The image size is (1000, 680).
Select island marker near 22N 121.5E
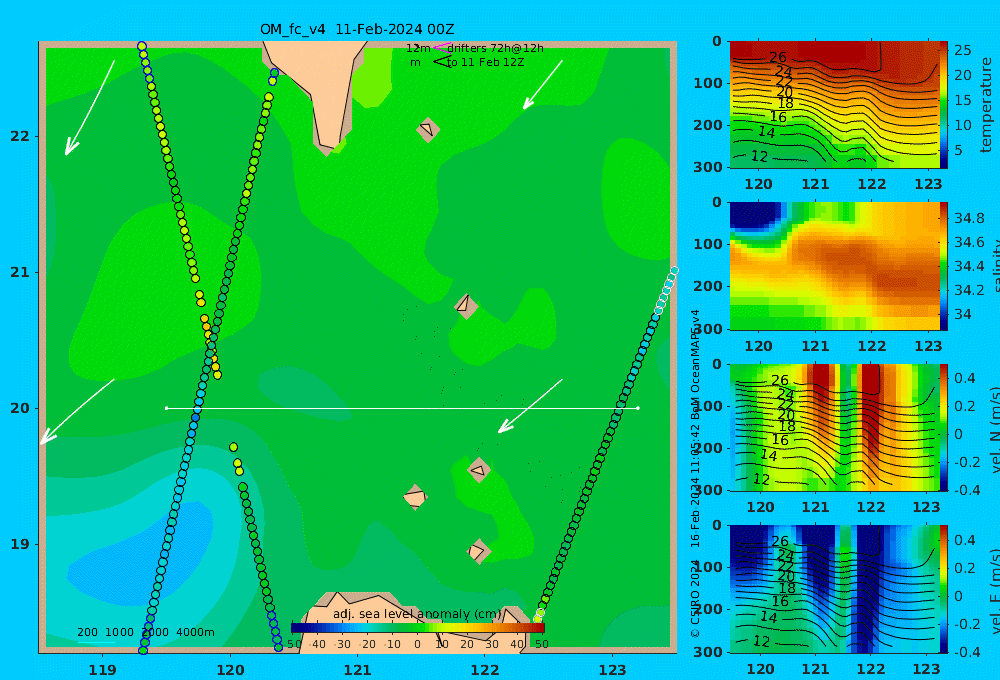click(x=428, y=129)
